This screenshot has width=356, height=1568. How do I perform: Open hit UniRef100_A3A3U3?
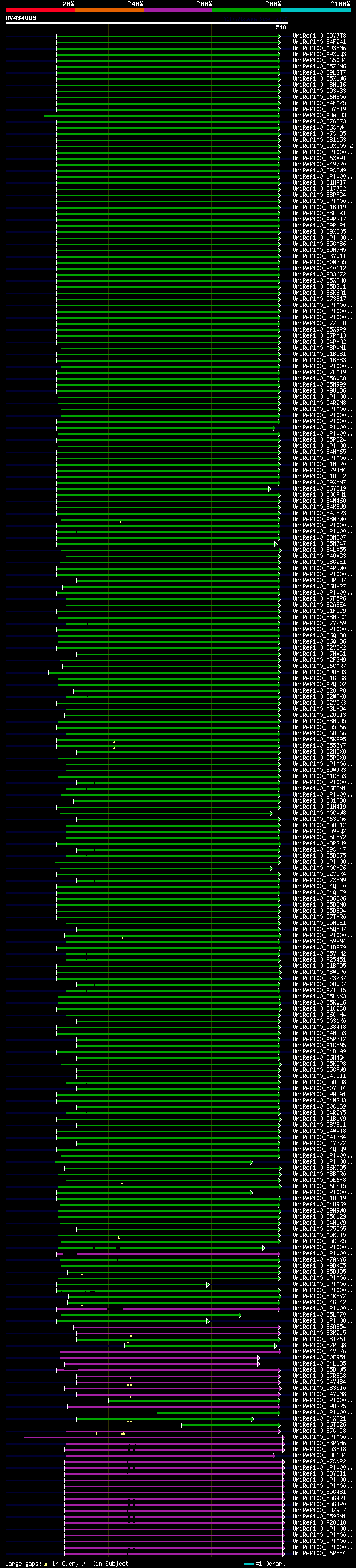point(319,116)
